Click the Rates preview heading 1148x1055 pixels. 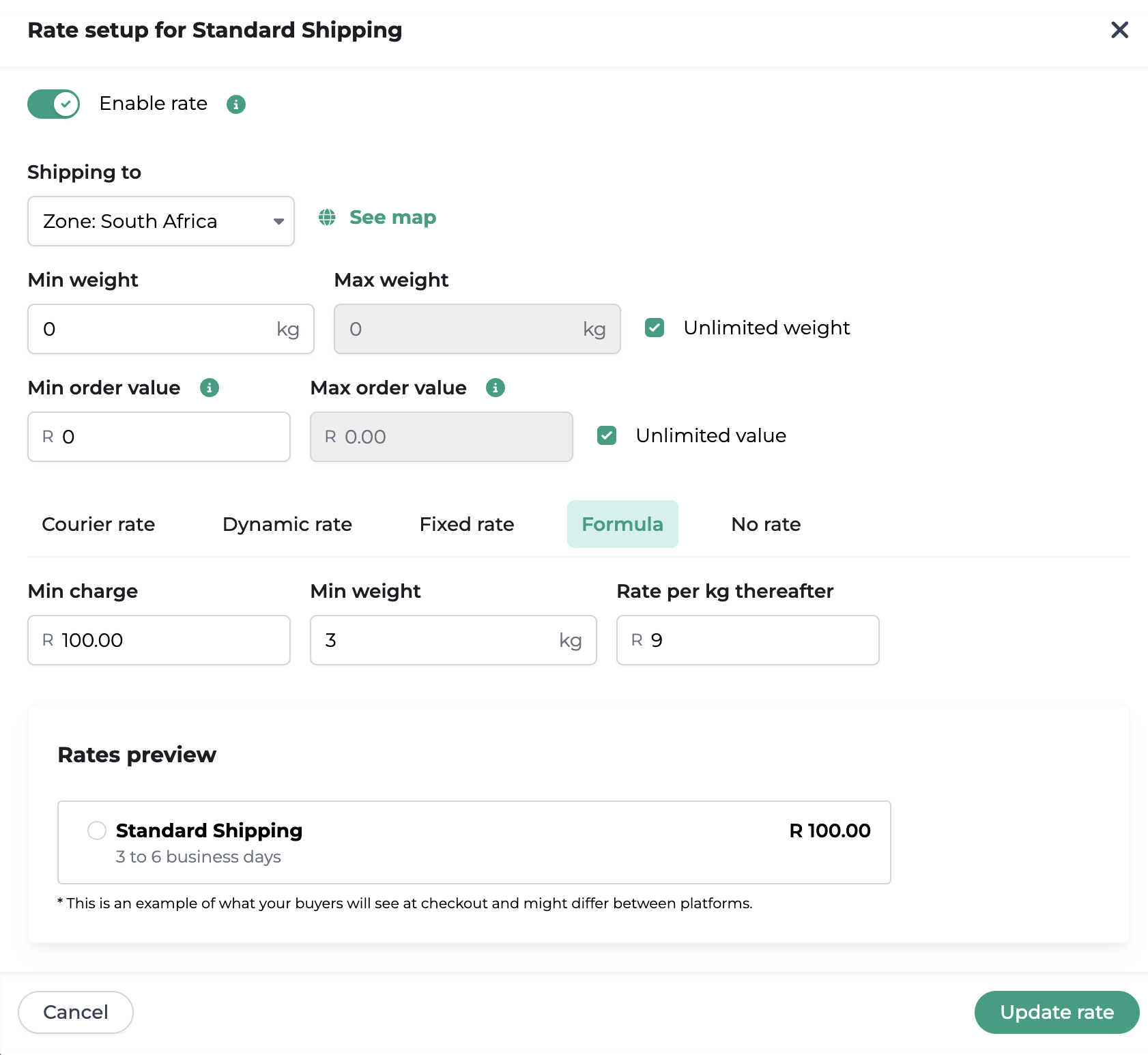coord(137,755)
